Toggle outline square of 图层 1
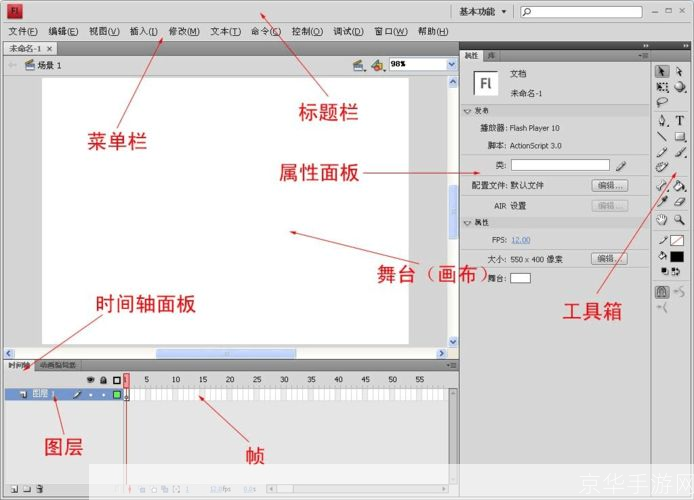 coord(116,395)
